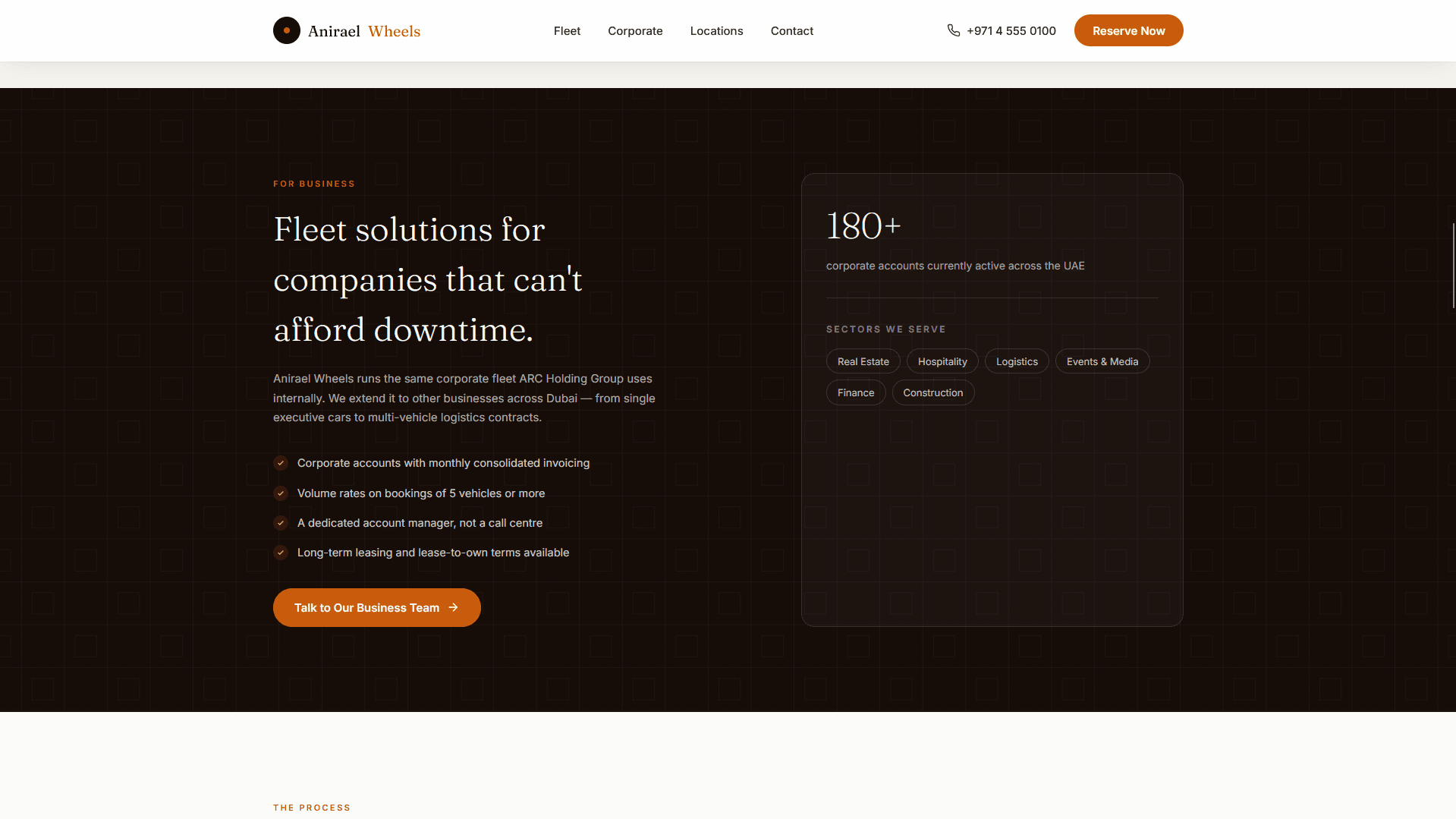This screenshot has height=819, width=1456.
Task: Call the +971 4 555 0100 number link
Action: pos(1002,30)
